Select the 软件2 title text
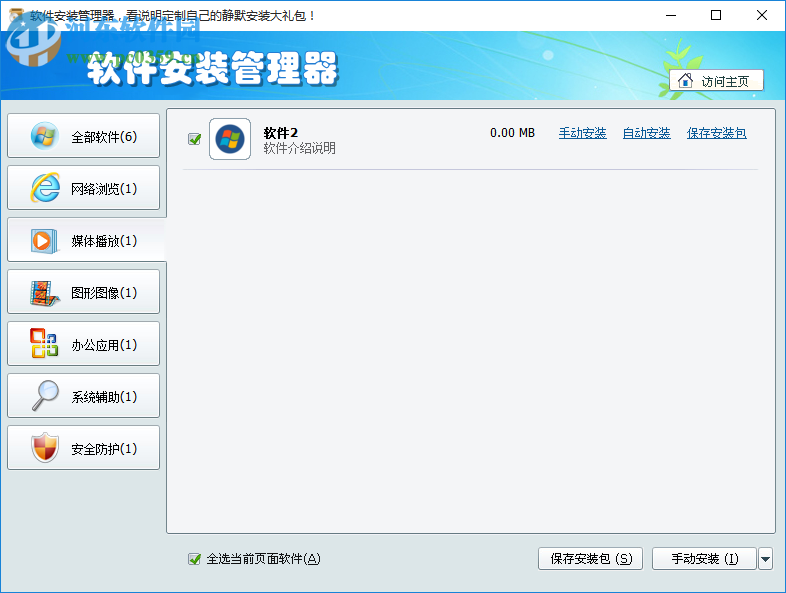The image size is (786, 593). [281, 133]
